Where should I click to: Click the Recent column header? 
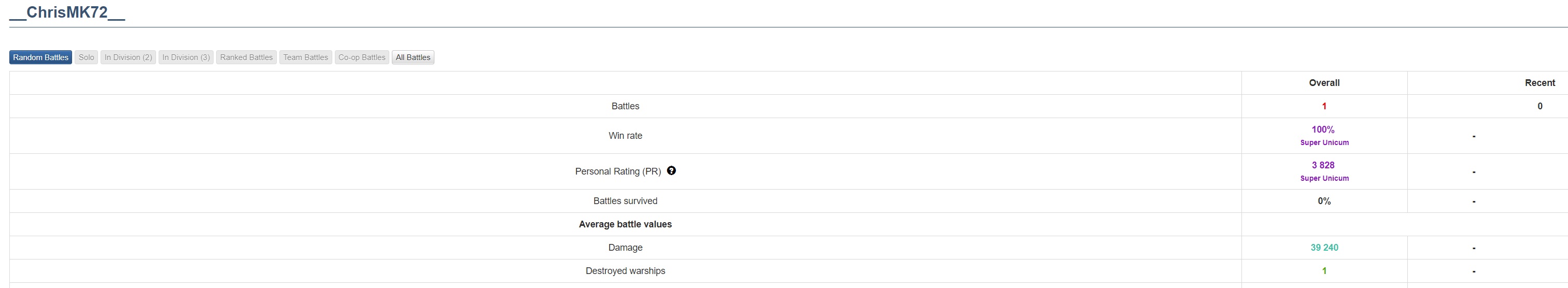tap(1539, 83)
